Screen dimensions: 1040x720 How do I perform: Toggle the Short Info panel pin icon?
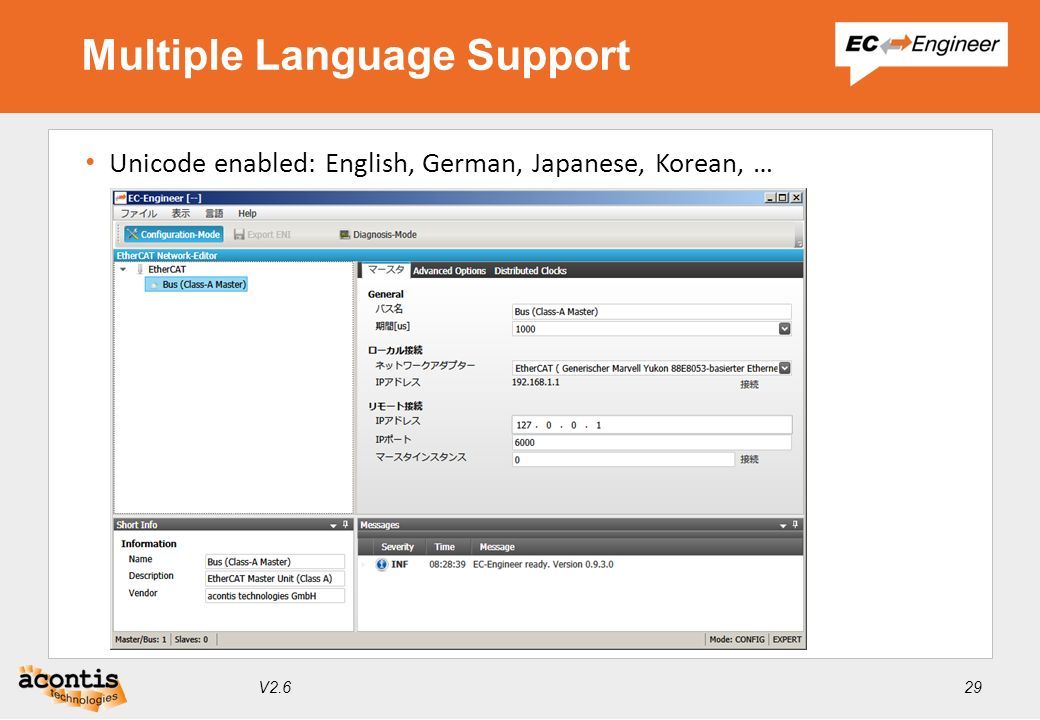346,524
